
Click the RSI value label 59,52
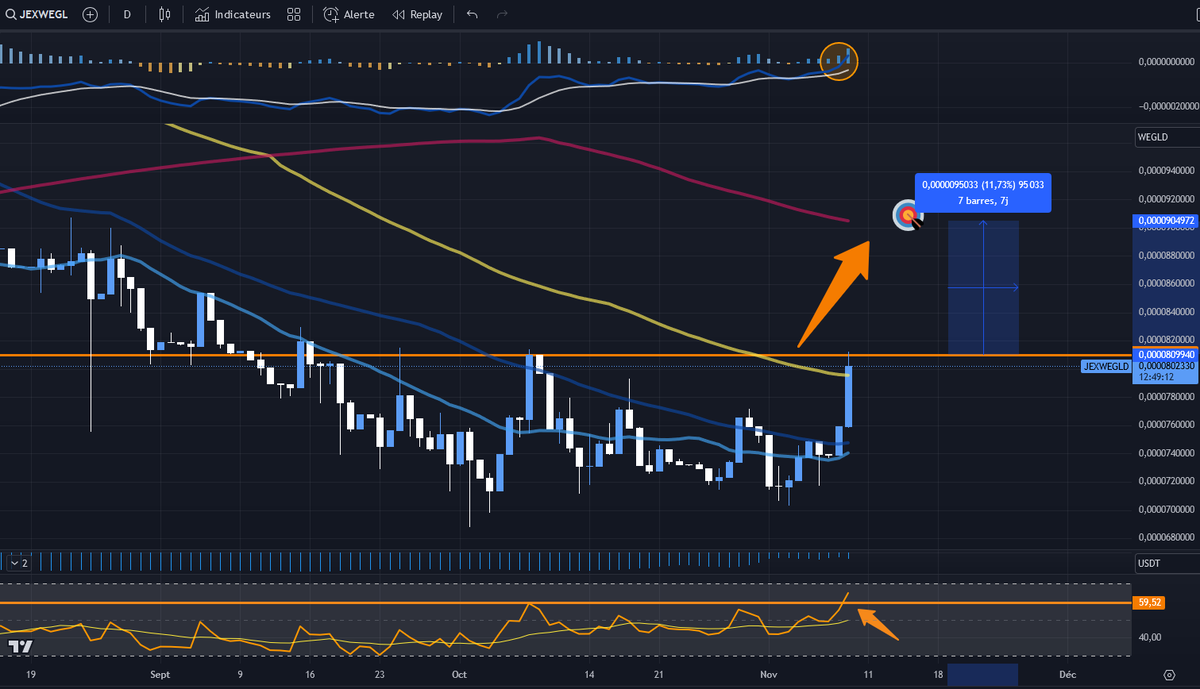(1147, 603)
